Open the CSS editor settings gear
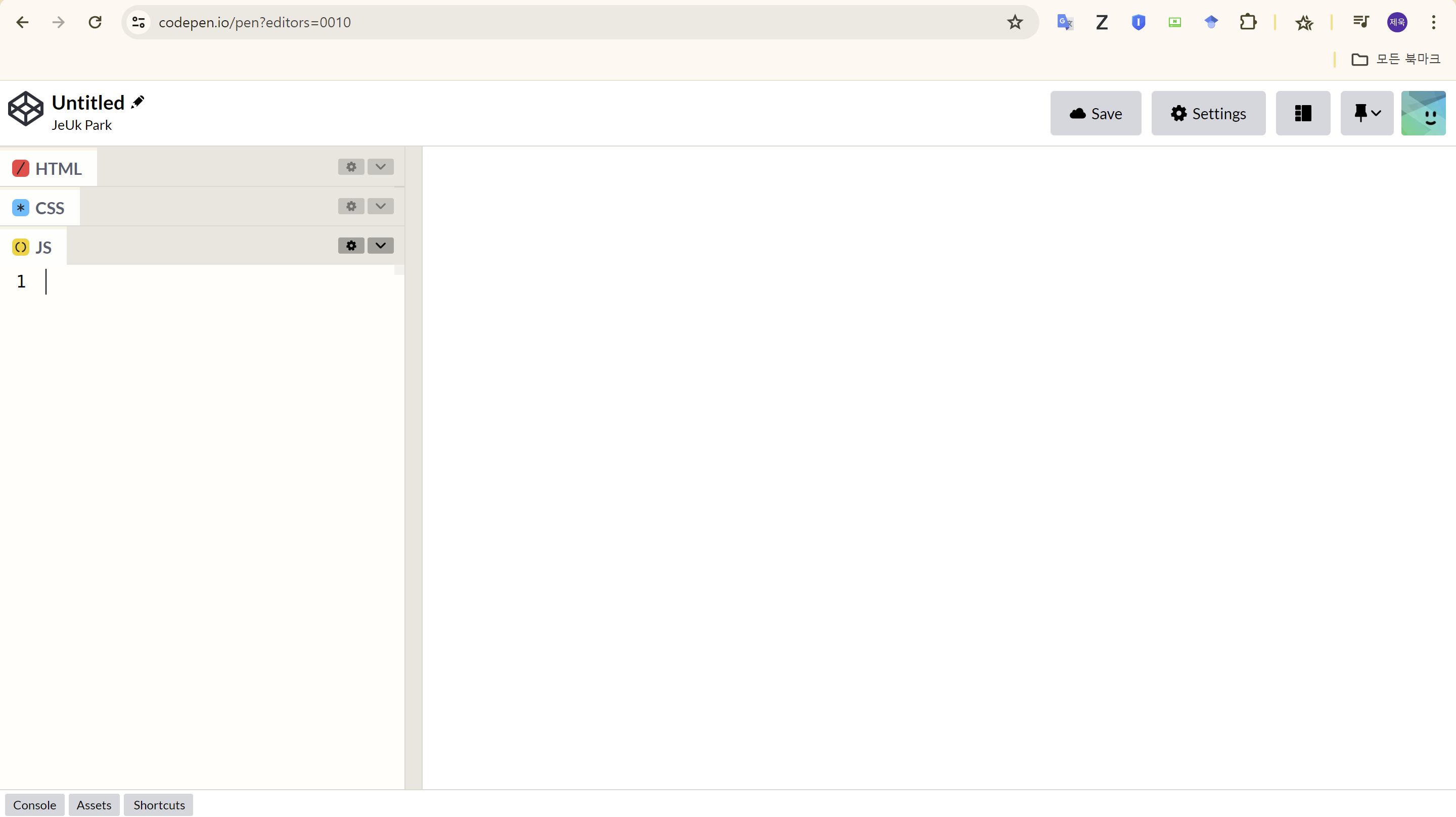This screenshot has width=1456, height=817. [x=351, y=206]
